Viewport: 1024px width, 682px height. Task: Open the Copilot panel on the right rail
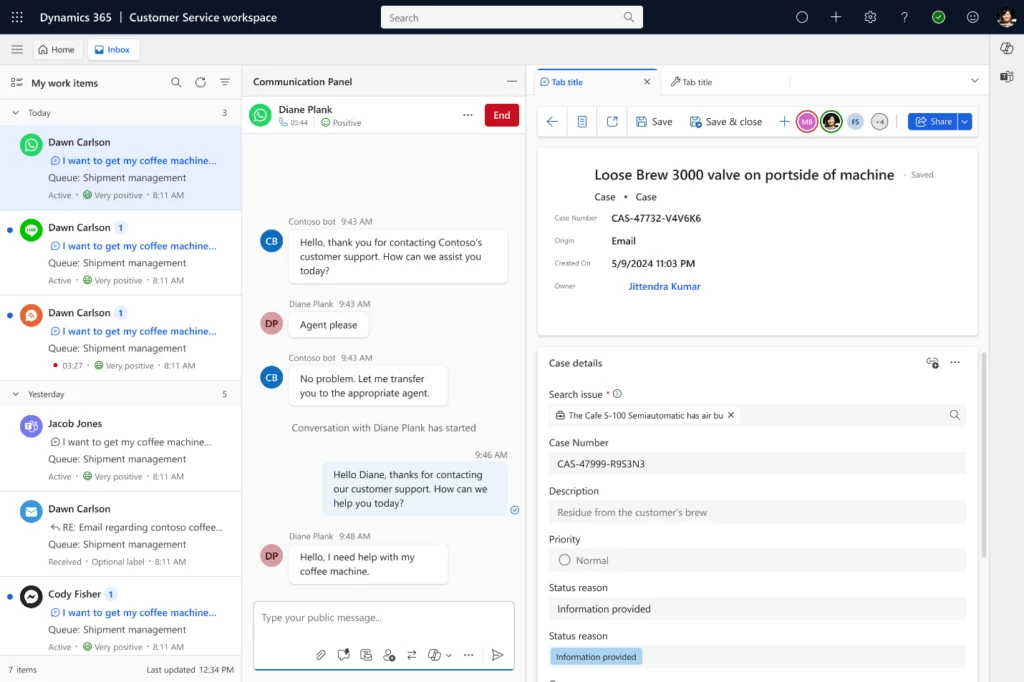pos(1006,47)
